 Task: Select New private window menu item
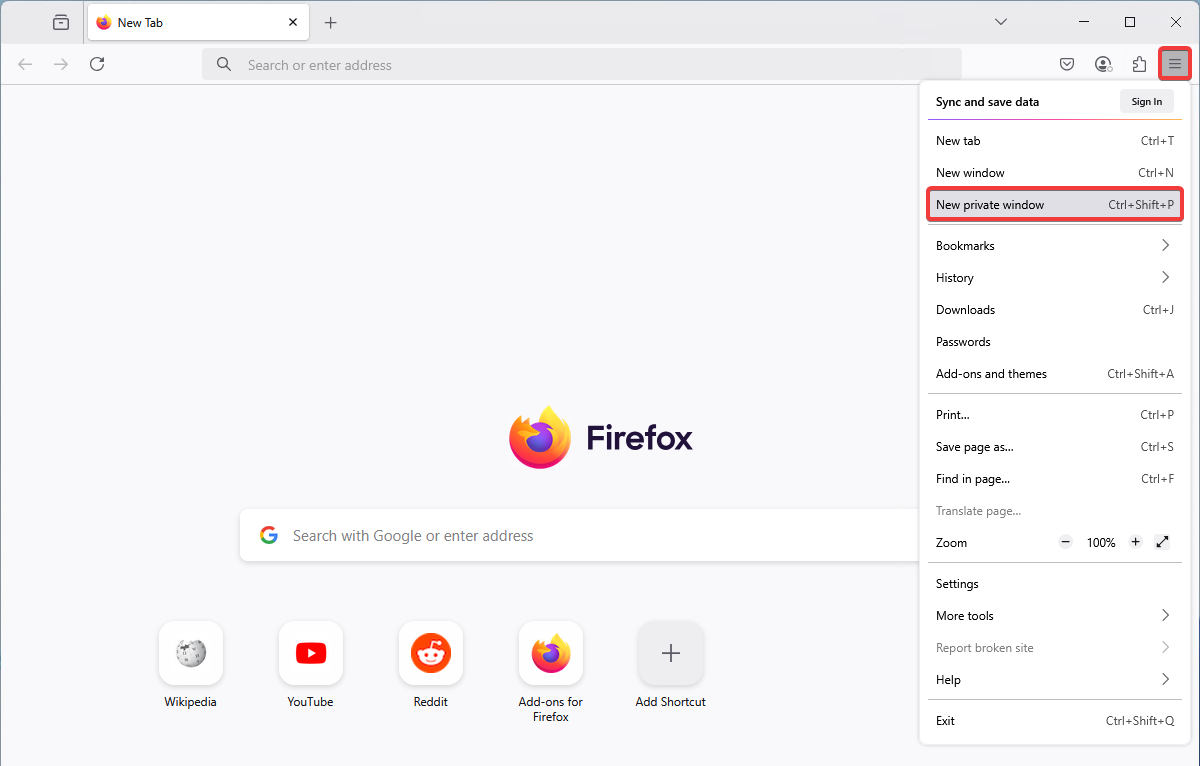point(1055,205)
